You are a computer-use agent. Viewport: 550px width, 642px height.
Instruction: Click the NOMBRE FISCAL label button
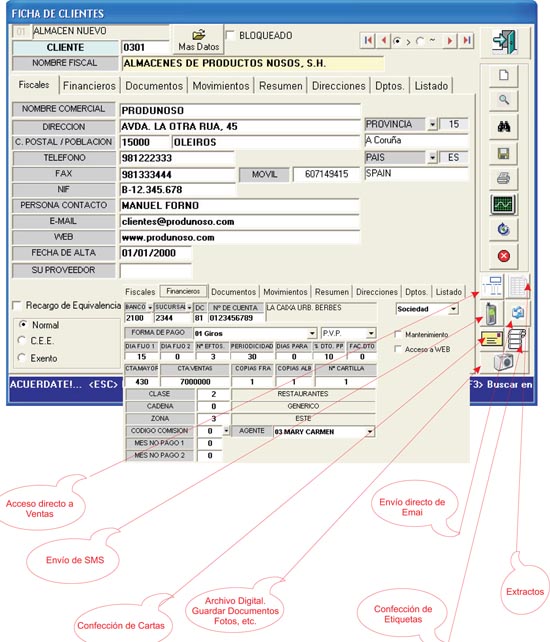coord(65,63)
